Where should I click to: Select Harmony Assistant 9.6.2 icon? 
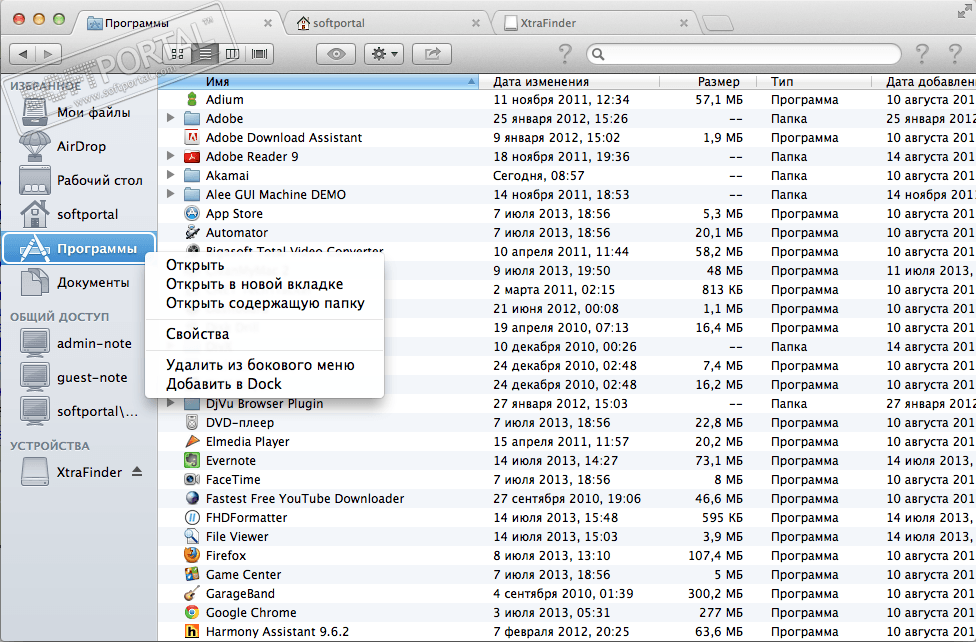(192, 631)
